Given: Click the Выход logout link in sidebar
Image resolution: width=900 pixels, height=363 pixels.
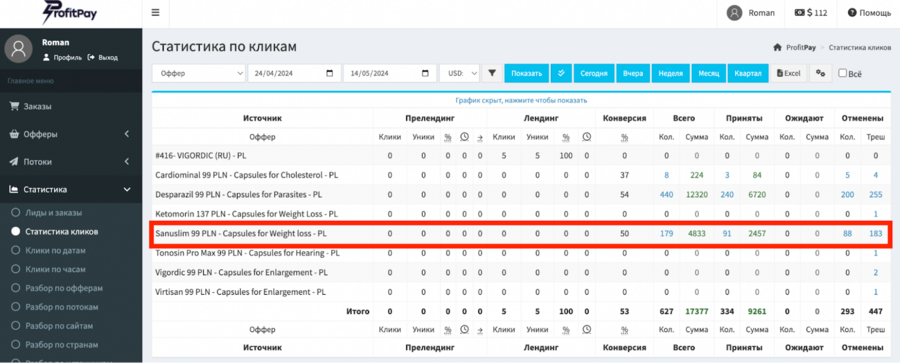Looking at the screenshot, I should pos(103,57).
